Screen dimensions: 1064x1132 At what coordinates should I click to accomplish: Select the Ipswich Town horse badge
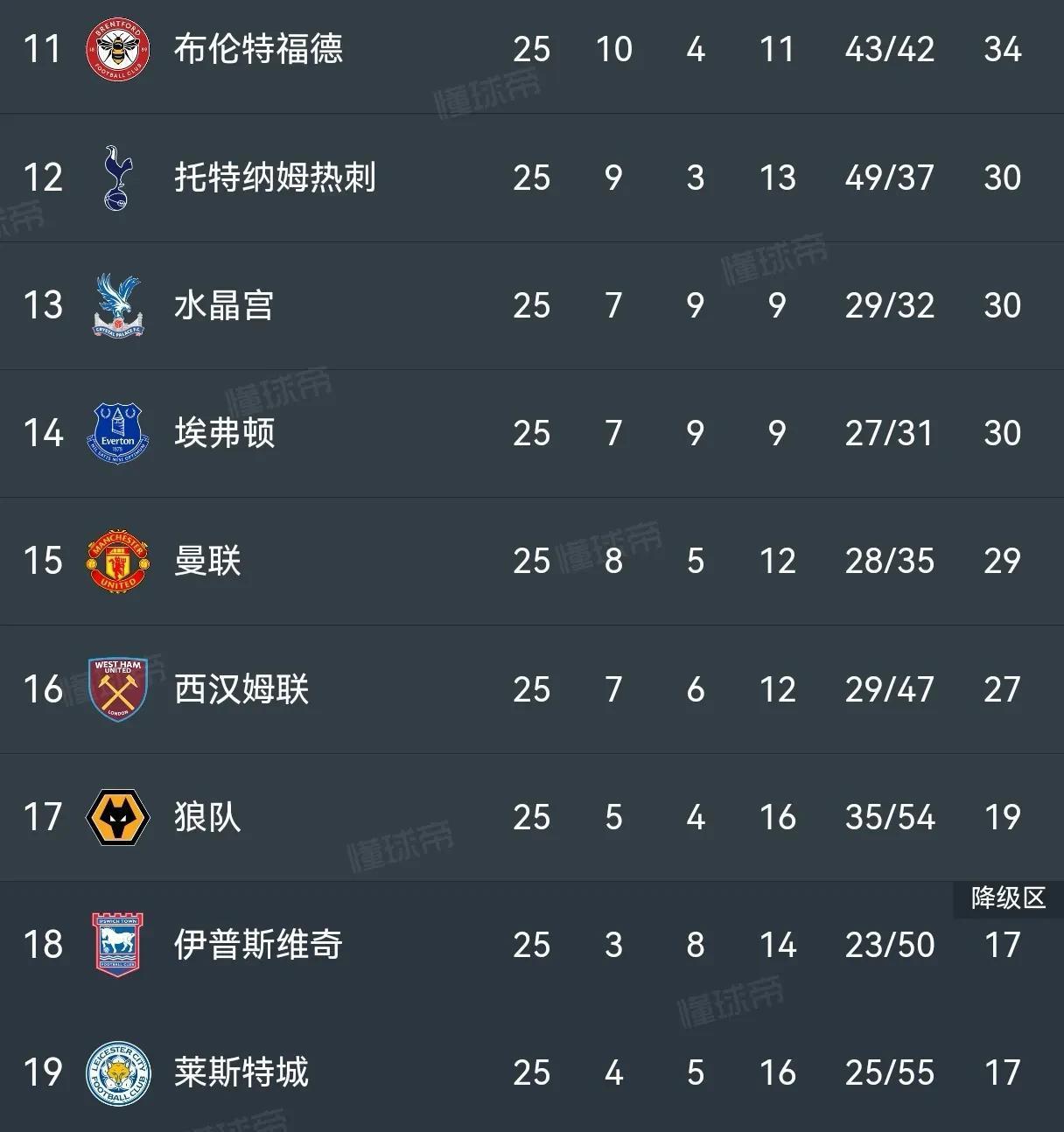coord(118,945)
